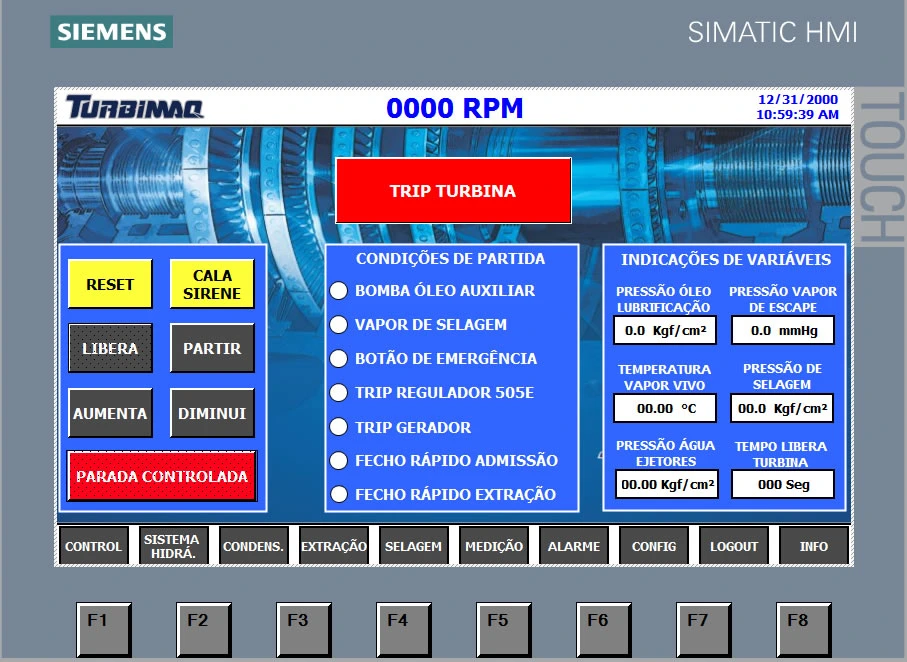Click the yellow RESET button
Image resolution: width=907 pixels, height=662 pixels.
(x=110, y=284)
